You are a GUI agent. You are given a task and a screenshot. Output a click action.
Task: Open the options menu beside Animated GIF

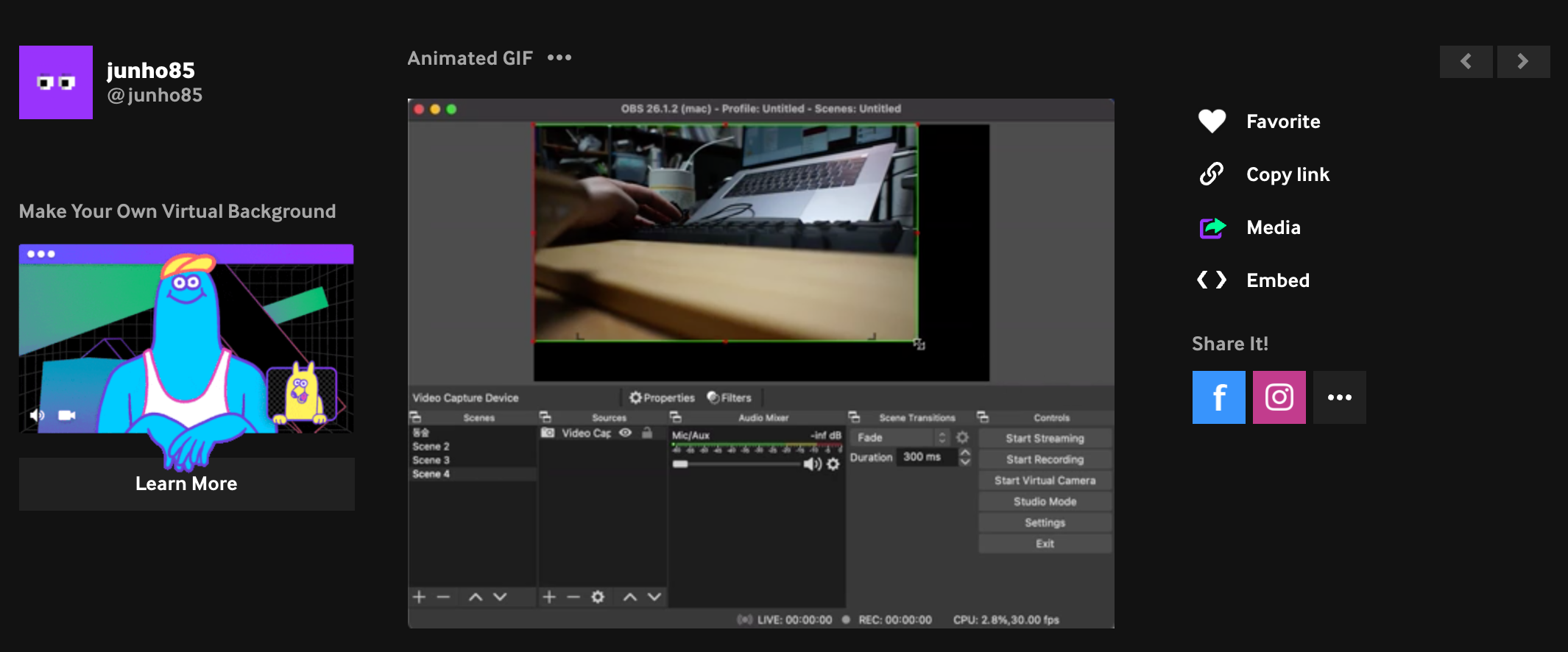click(x=559, y=57)
